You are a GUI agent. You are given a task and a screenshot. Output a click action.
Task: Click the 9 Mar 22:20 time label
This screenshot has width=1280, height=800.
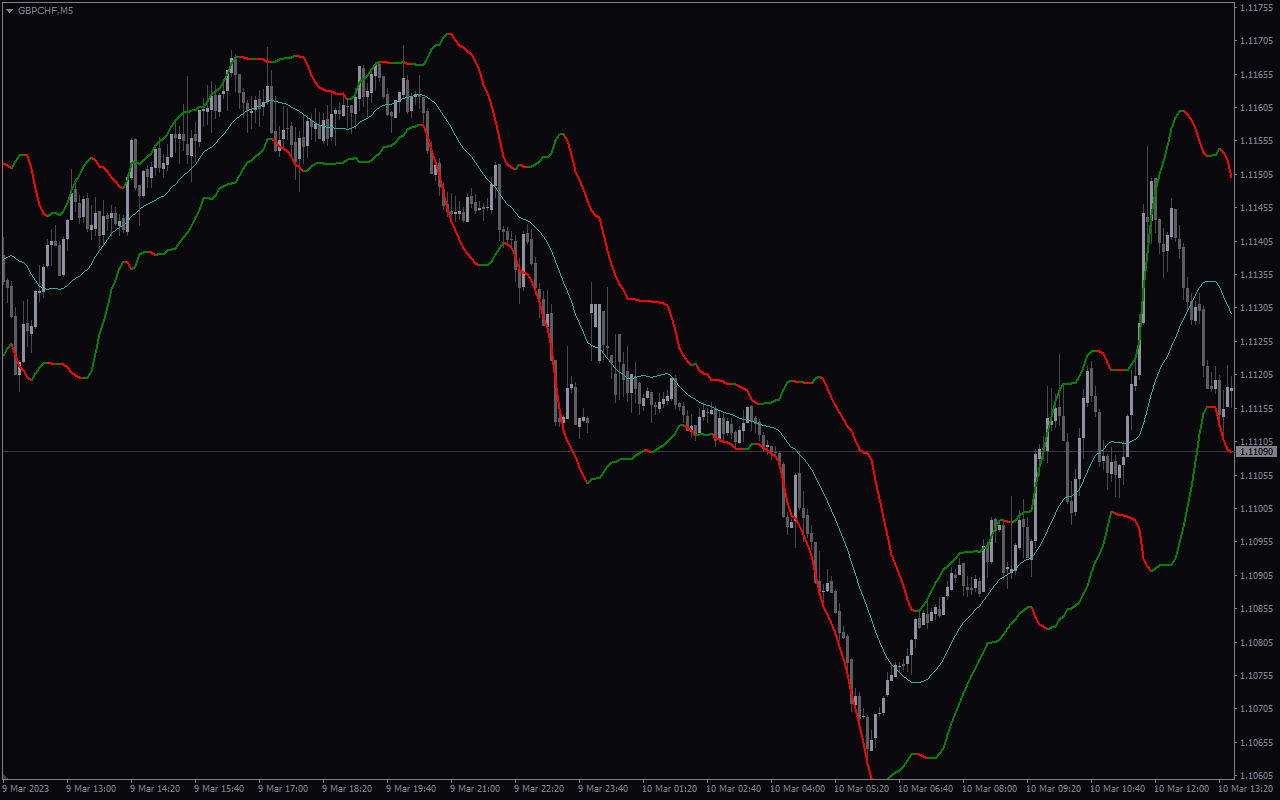(539, 789)
